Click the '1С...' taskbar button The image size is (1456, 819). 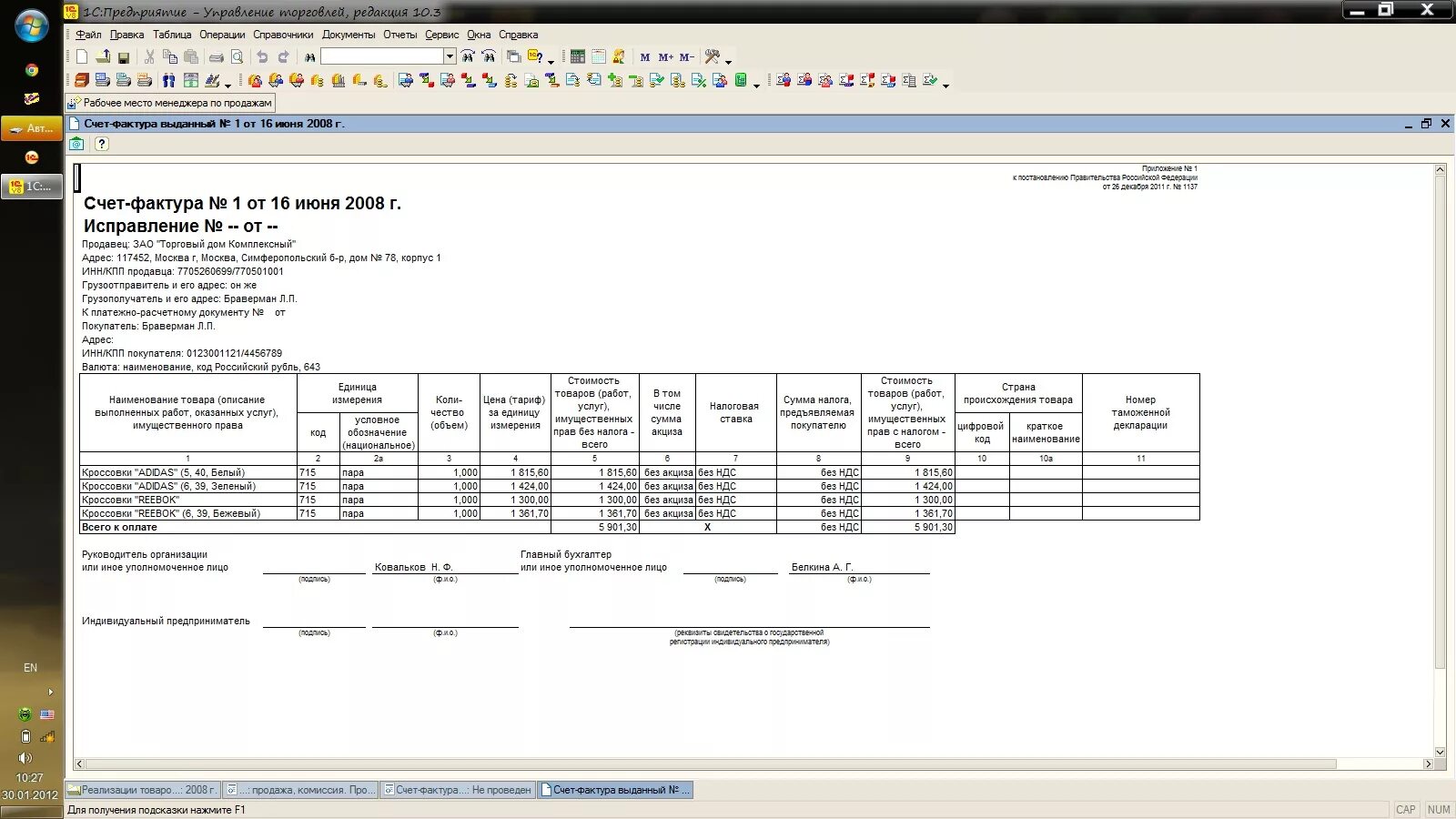(32, 186)
